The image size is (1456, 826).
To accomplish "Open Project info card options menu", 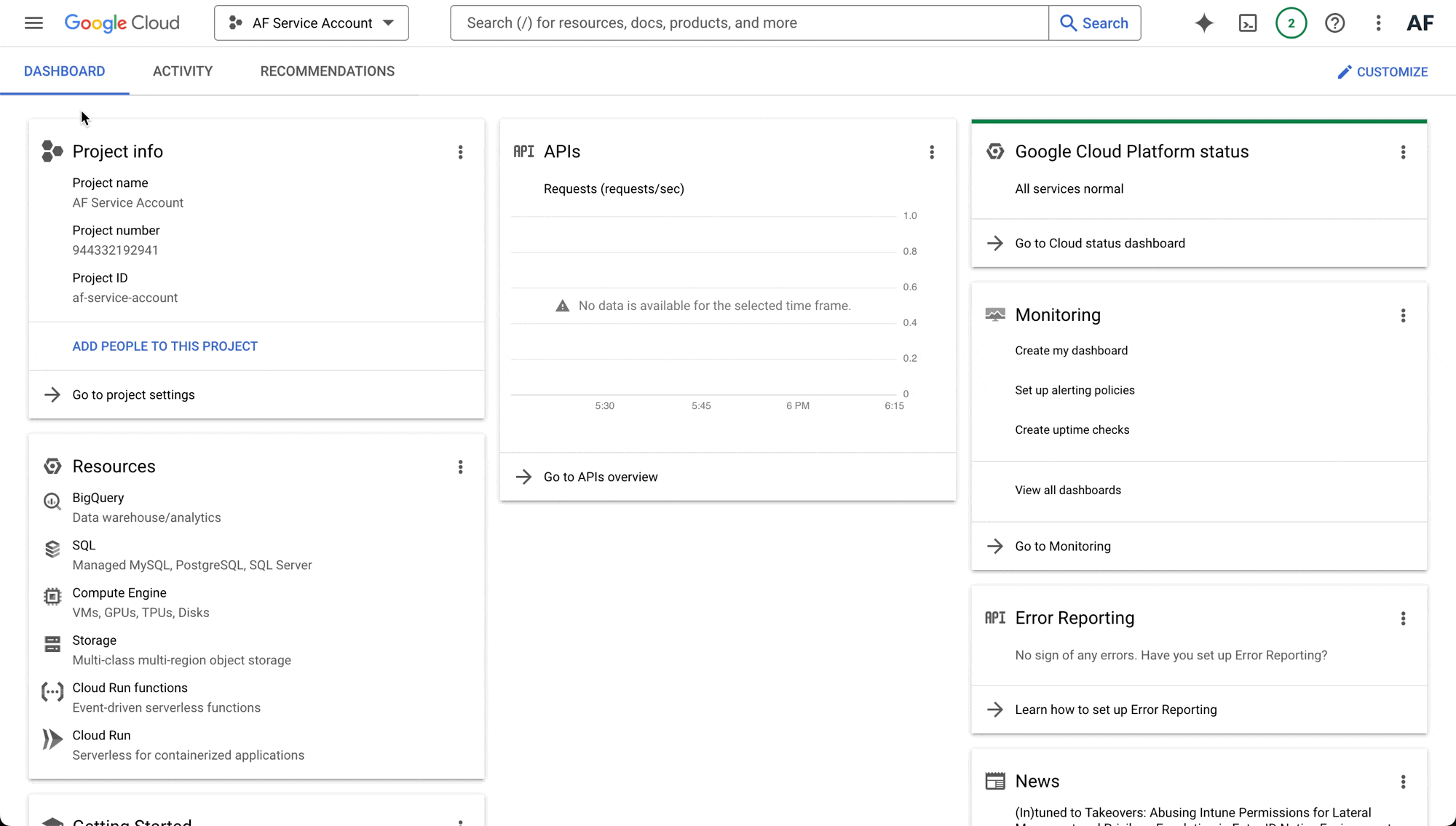I will click(460, 152).
